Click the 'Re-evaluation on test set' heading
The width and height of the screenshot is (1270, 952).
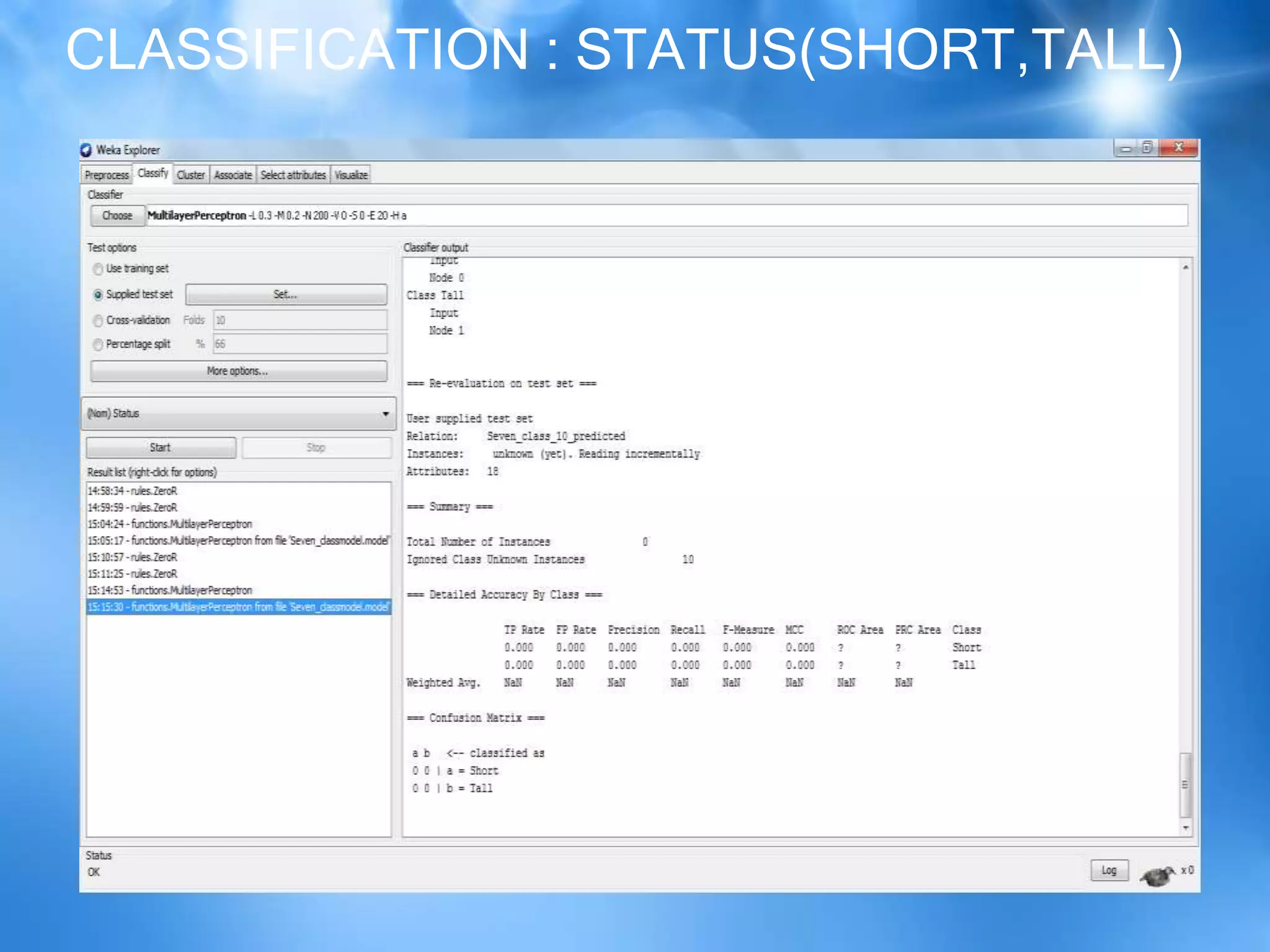501,384
